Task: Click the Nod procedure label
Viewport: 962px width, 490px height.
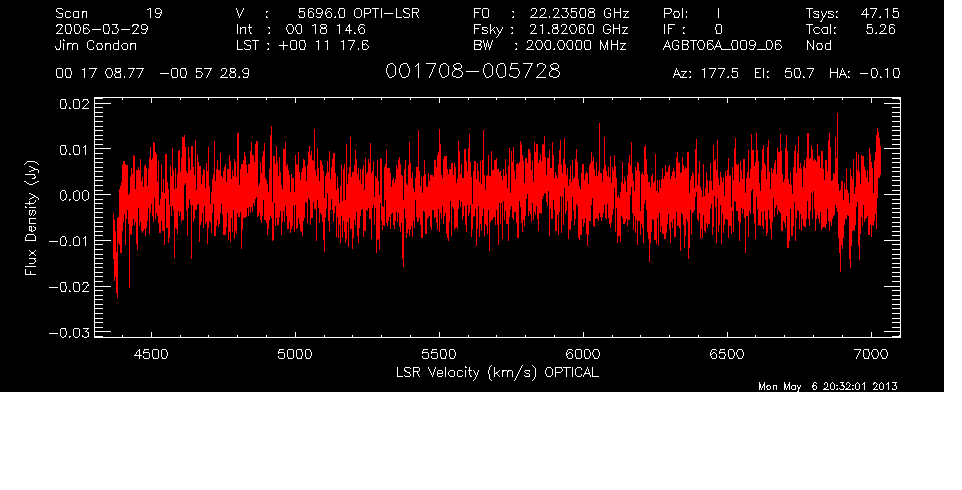Action: click(x=818, y=45)
